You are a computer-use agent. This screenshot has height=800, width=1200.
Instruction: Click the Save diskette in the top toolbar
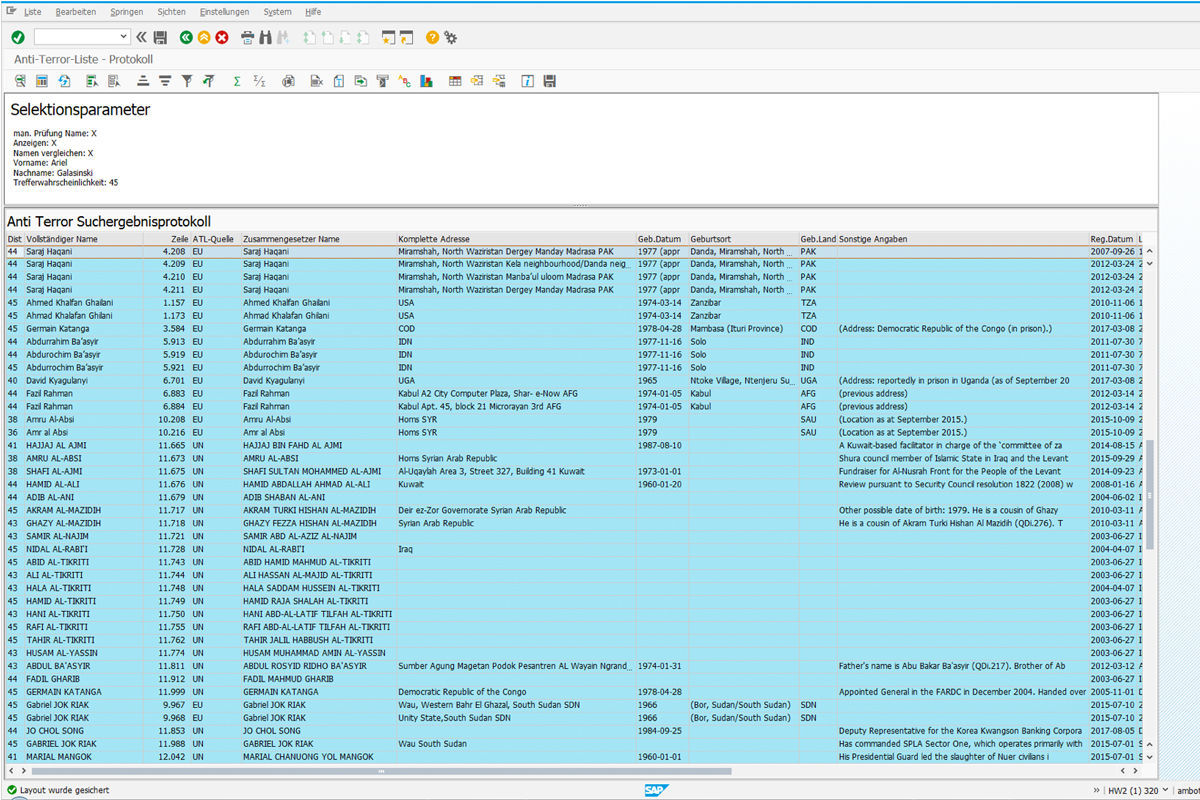tap(160, 37)
